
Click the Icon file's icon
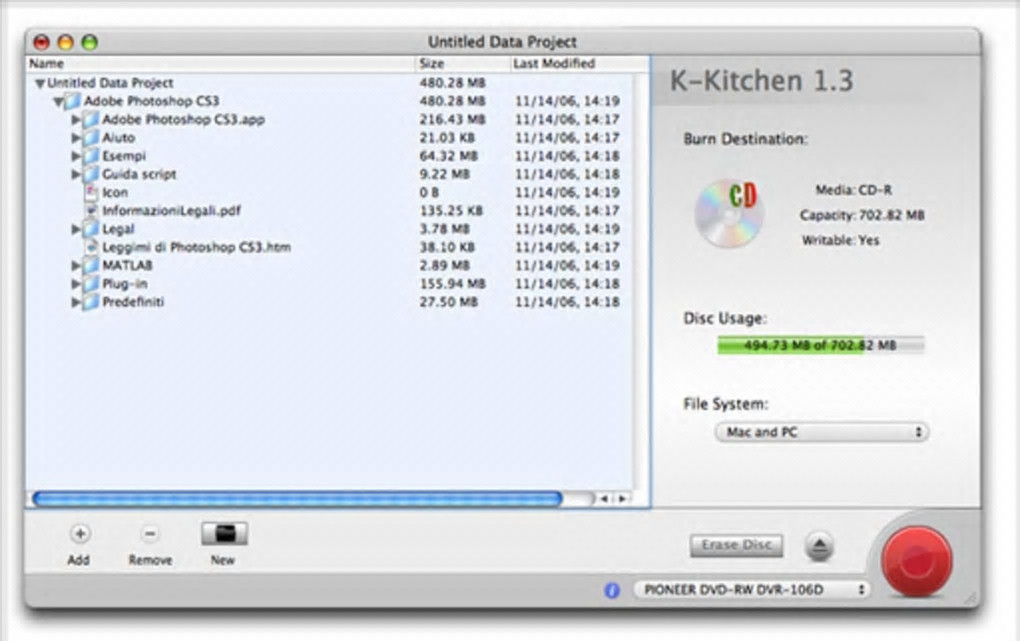tap(91, 193)
